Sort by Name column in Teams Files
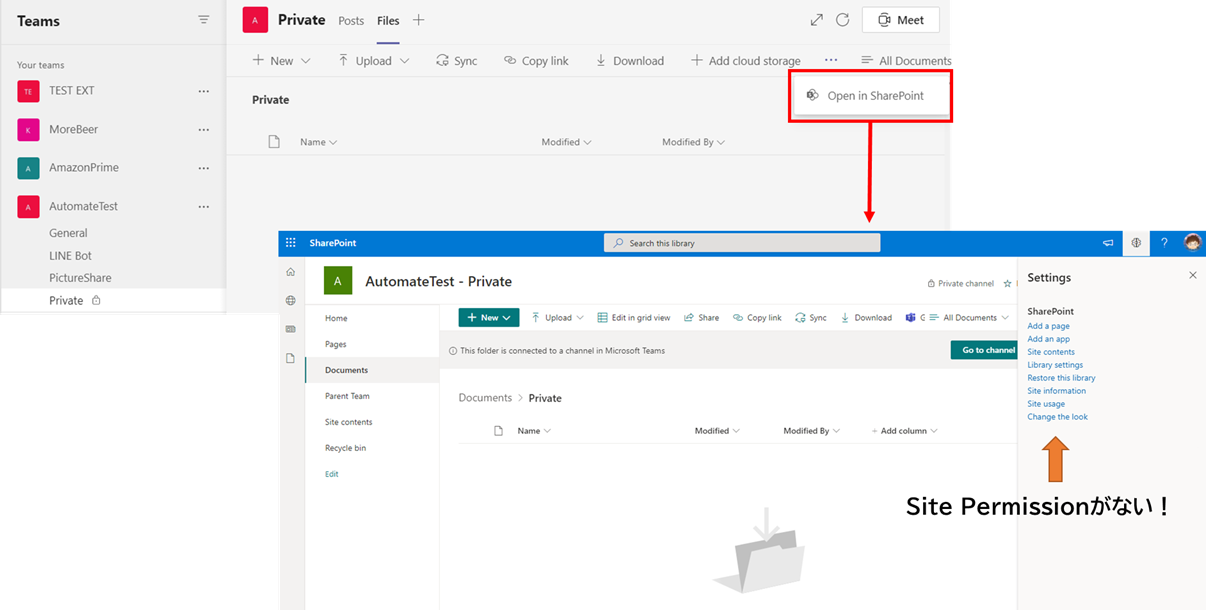The width and height of the screenshot is (1206, 610). coord(318,142)
